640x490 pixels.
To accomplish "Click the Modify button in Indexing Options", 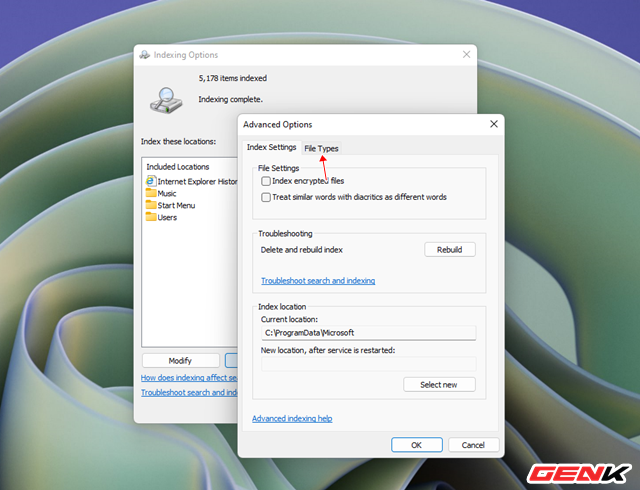I will tap(180, 361).
